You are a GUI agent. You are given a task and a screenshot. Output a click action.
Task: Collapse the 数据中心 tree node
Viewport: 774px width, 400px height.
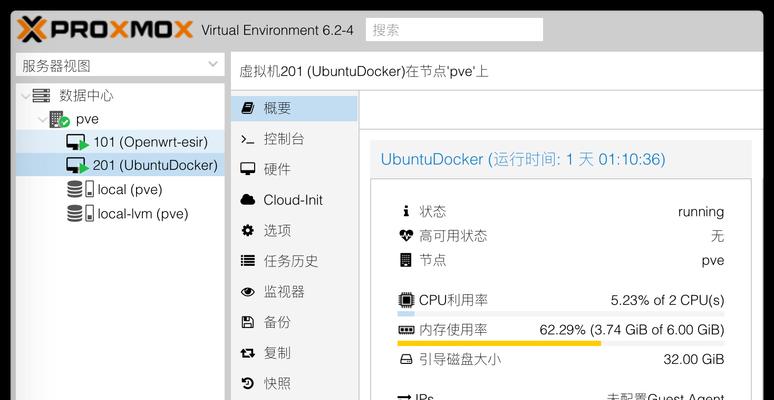(26, 96)
